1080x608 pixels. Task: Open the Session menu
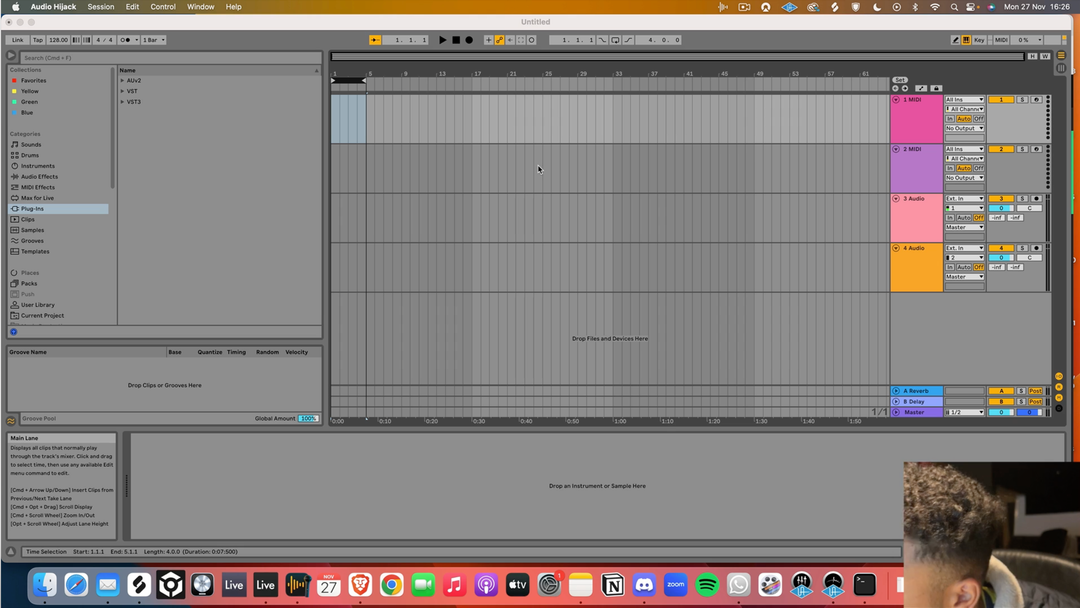pyautogui.click(x=101, y=7)
